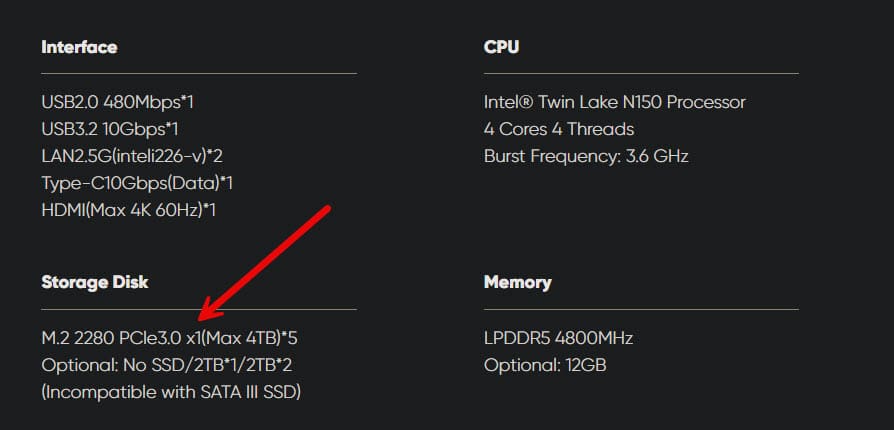The height and width of the screenshot is (430, 894).
Task: Click the red arrow annotation
Action: click(264, 262)
